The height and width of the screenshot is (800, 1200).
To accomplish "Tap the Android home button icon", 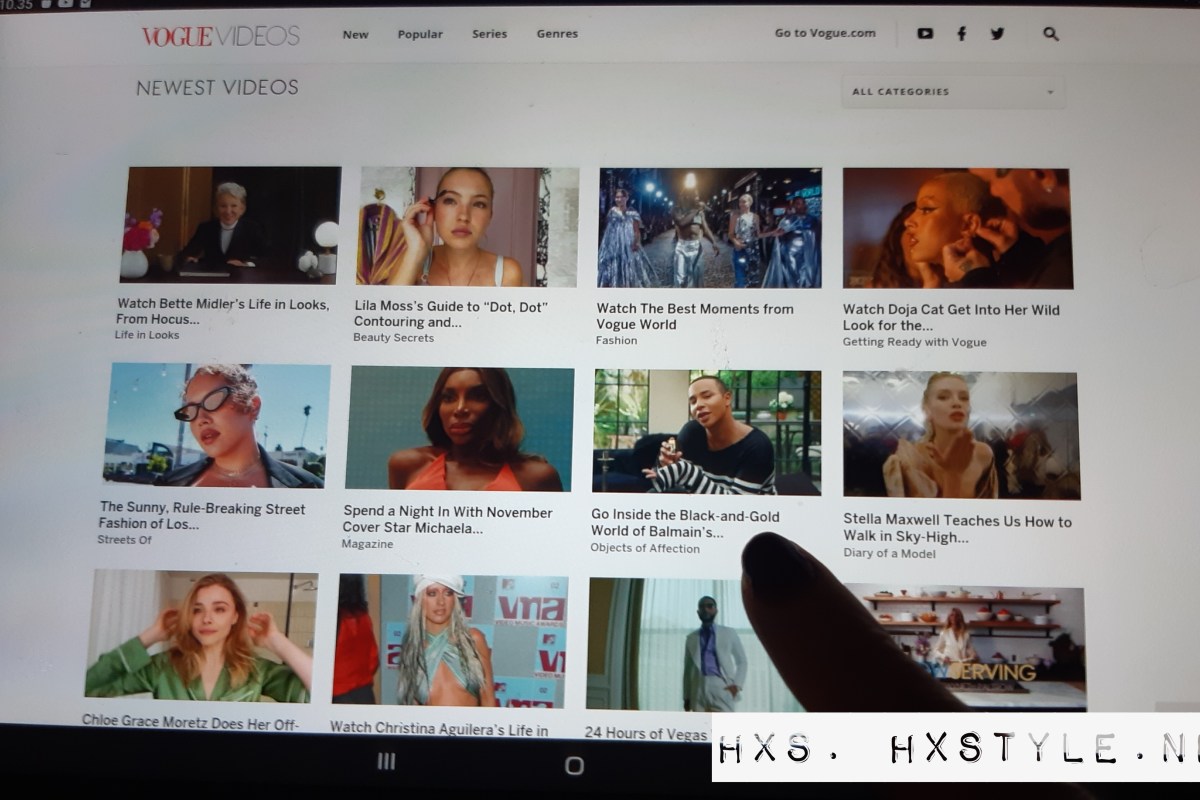I will (x=574, y=765).
